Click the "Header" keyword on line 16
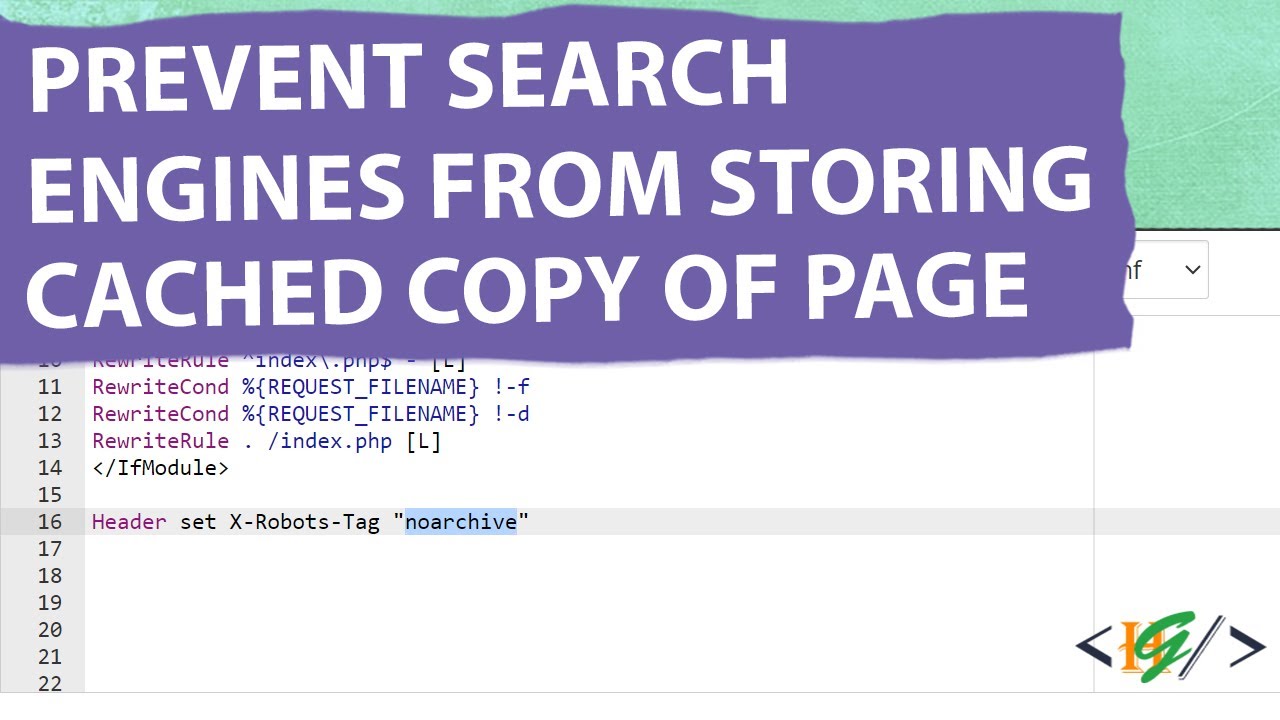This screenshot has width=1280, height=720. coord(129,522)
